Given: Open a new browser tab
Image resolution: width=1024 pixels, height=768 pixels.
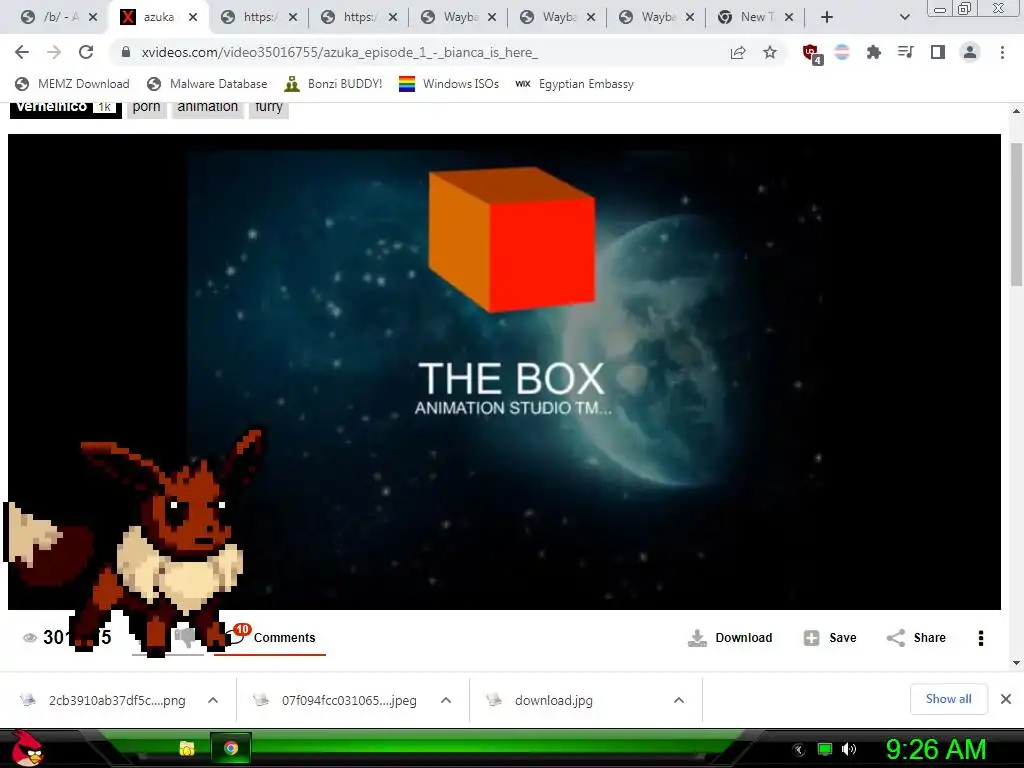Looking at the screenshot, I should (827, 17).
